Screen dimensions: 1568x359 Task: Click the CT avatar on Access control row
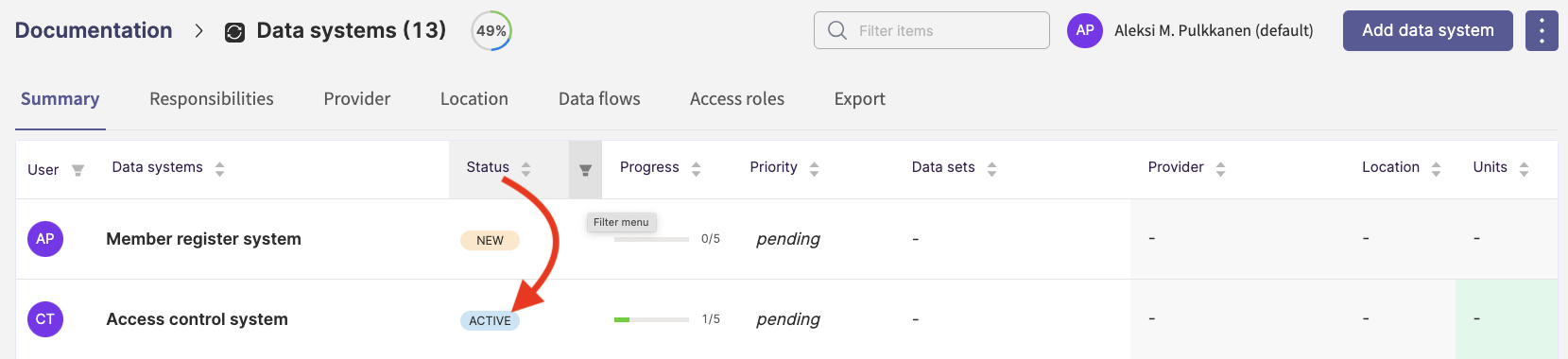(x=45, y=319)
